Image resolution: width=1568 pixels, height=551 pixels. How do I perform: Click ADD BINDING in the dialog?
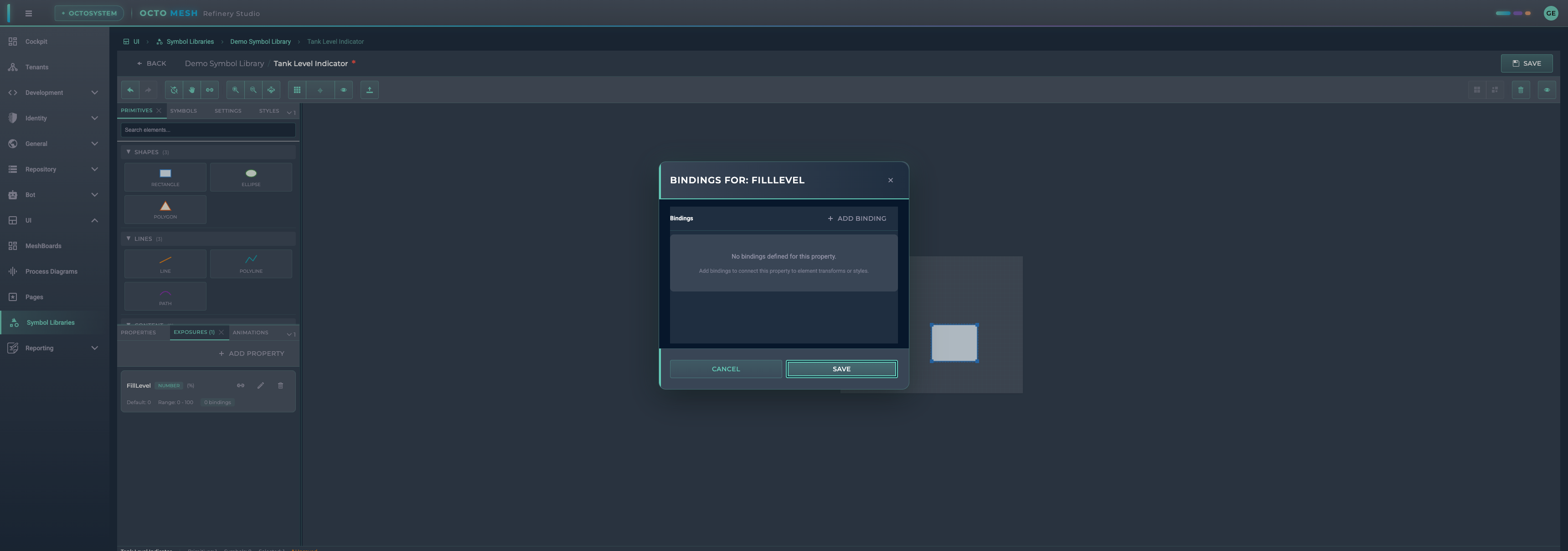tap(856, 218)
